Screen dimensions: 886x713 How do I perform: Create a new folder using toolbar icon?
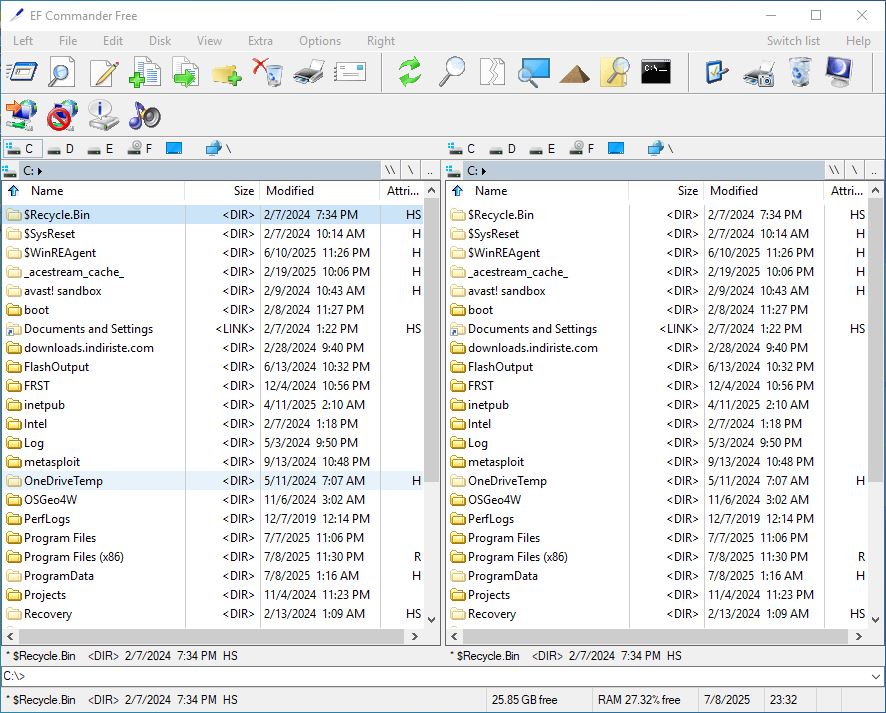point(227,74)
